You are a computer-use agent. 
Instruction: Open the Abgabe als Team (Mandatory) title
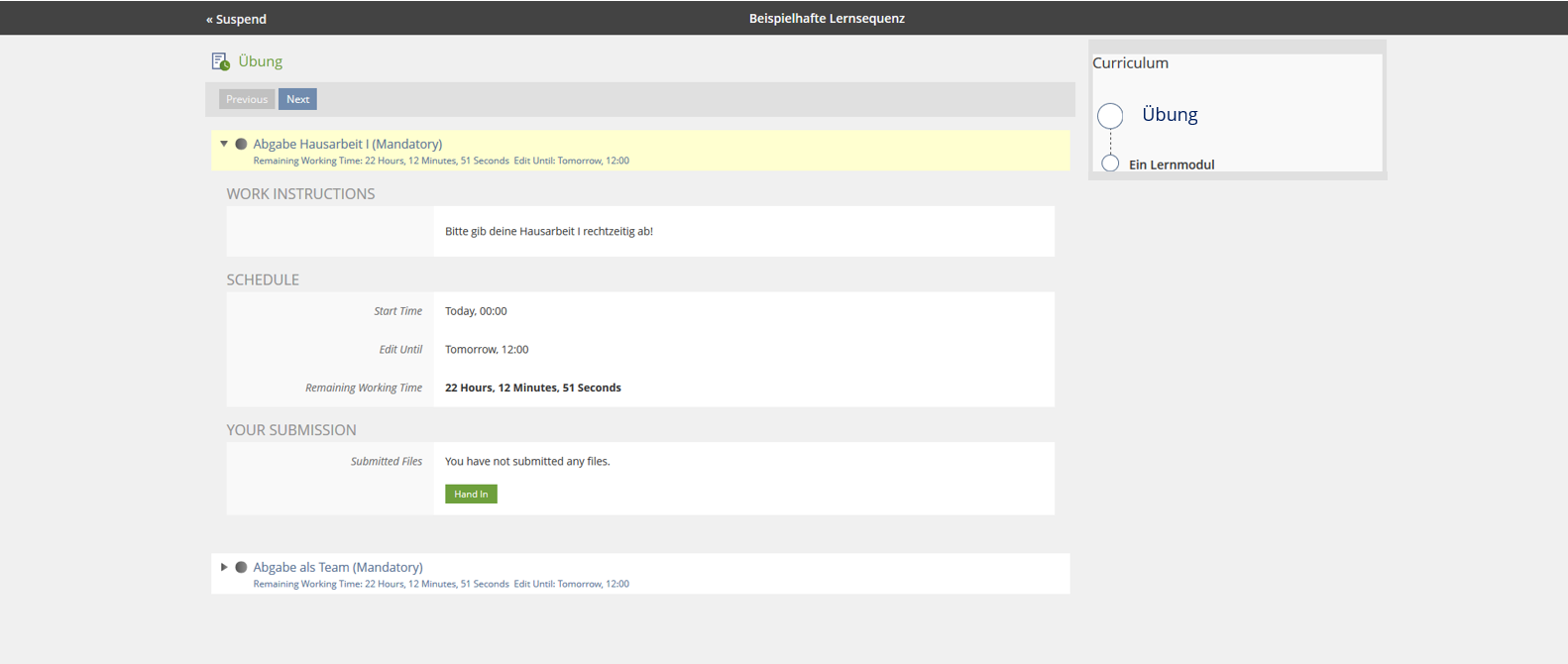point(337,567)
